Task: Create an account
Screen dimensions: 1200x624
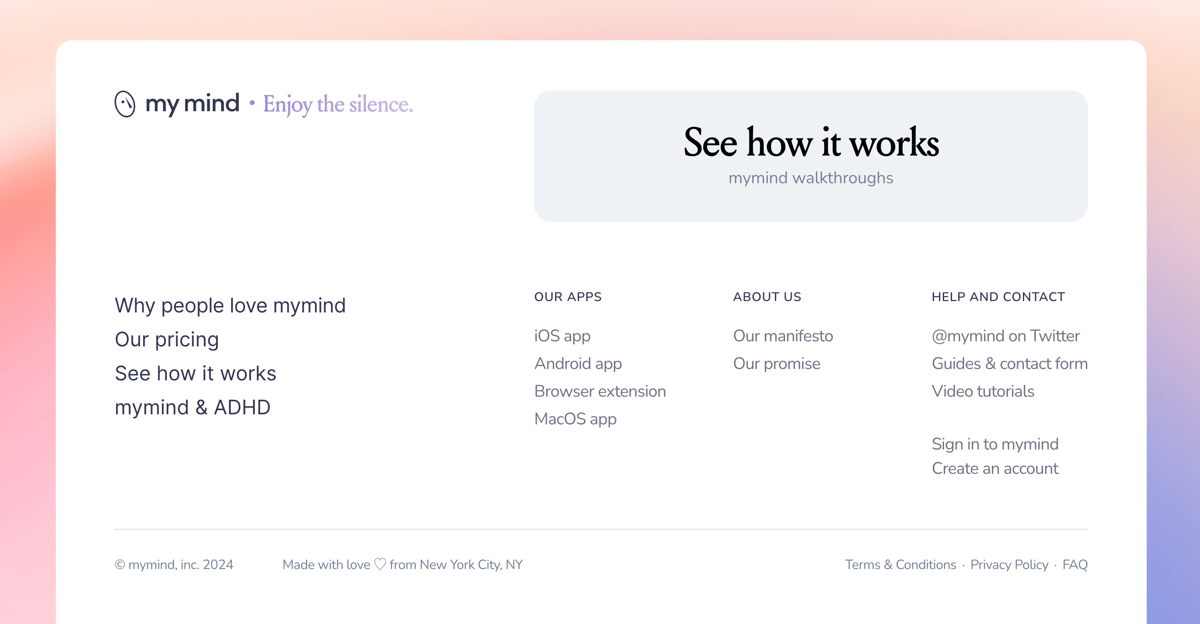Action: [994, 468]
